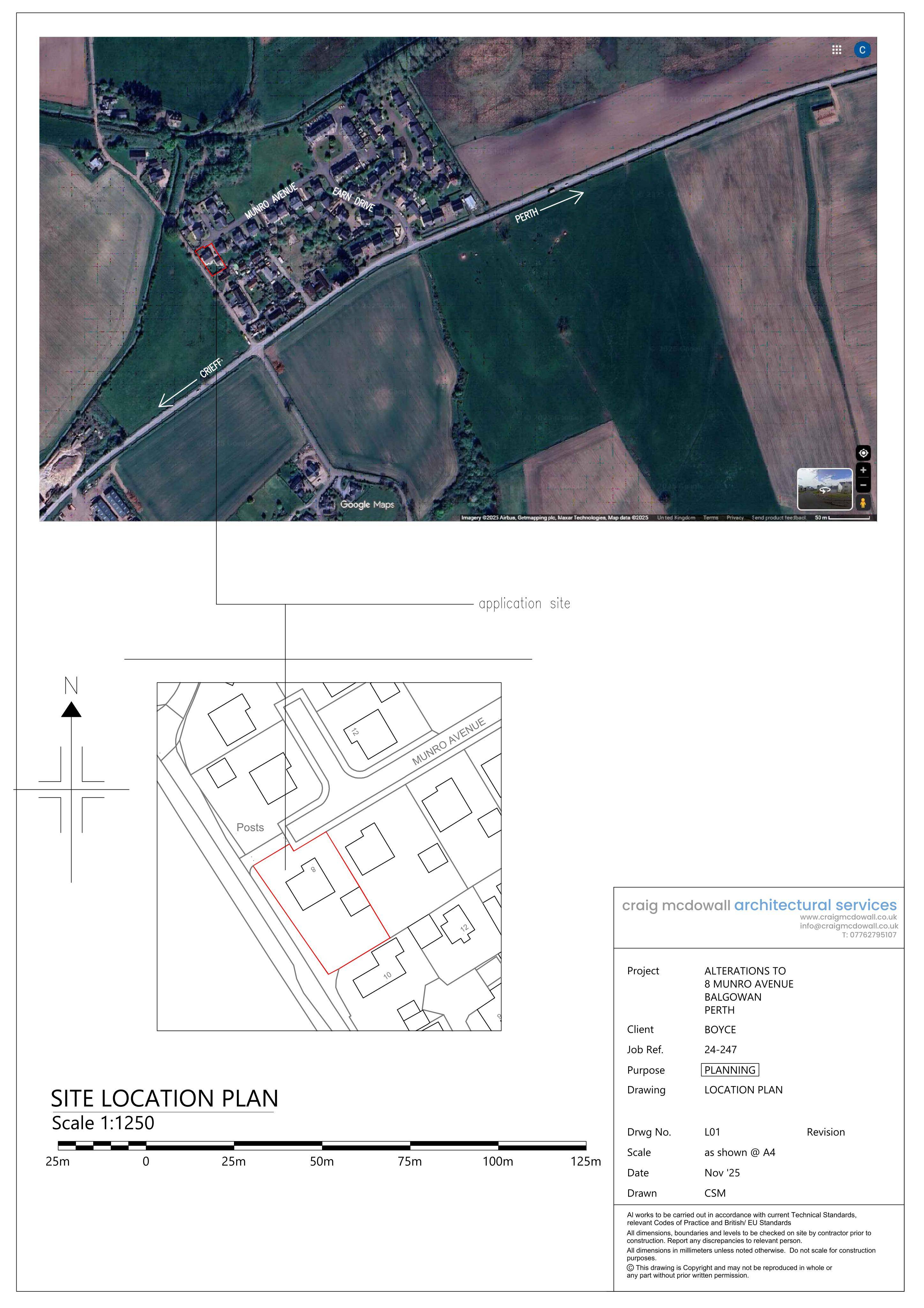This screenshot has height=1308, width=924.
Task: Select the 'MUNRO AVENUE' aerial map label
Action: coord(271,201)
